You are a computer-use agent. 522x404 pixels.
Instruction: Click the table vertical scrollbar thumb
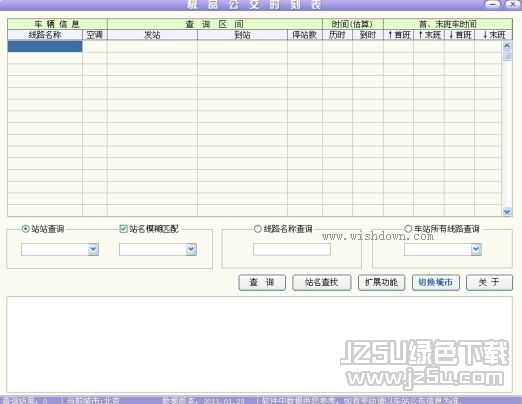507,55
